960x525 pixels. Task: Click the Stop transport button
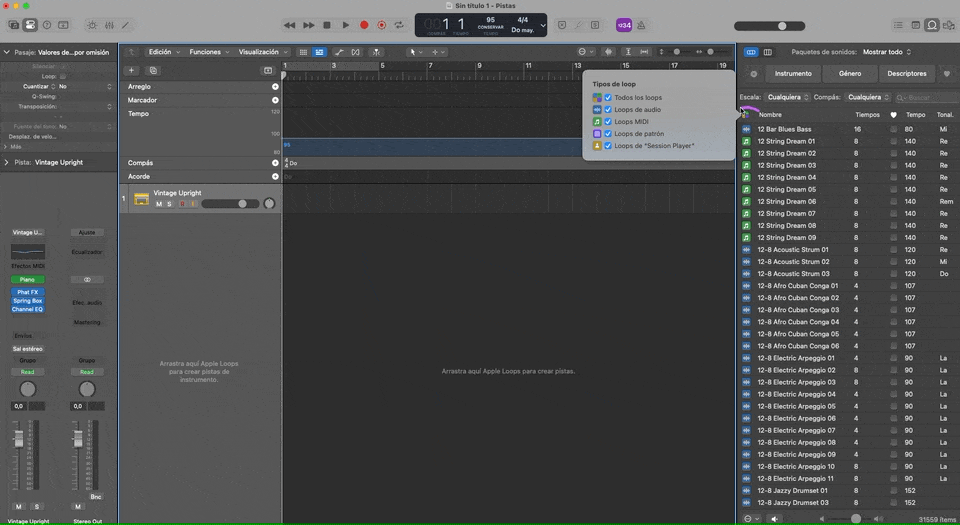click(x=327, y=25)
